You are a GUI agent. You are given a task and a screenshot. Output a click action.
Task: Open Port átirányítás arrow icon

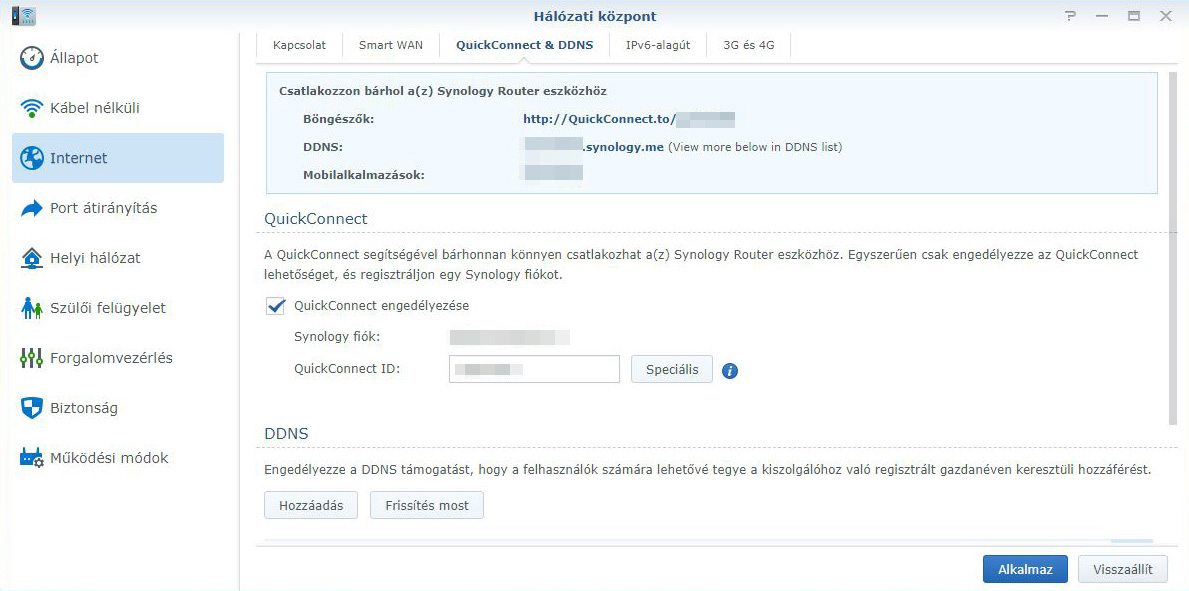click(x=32, y=209)
